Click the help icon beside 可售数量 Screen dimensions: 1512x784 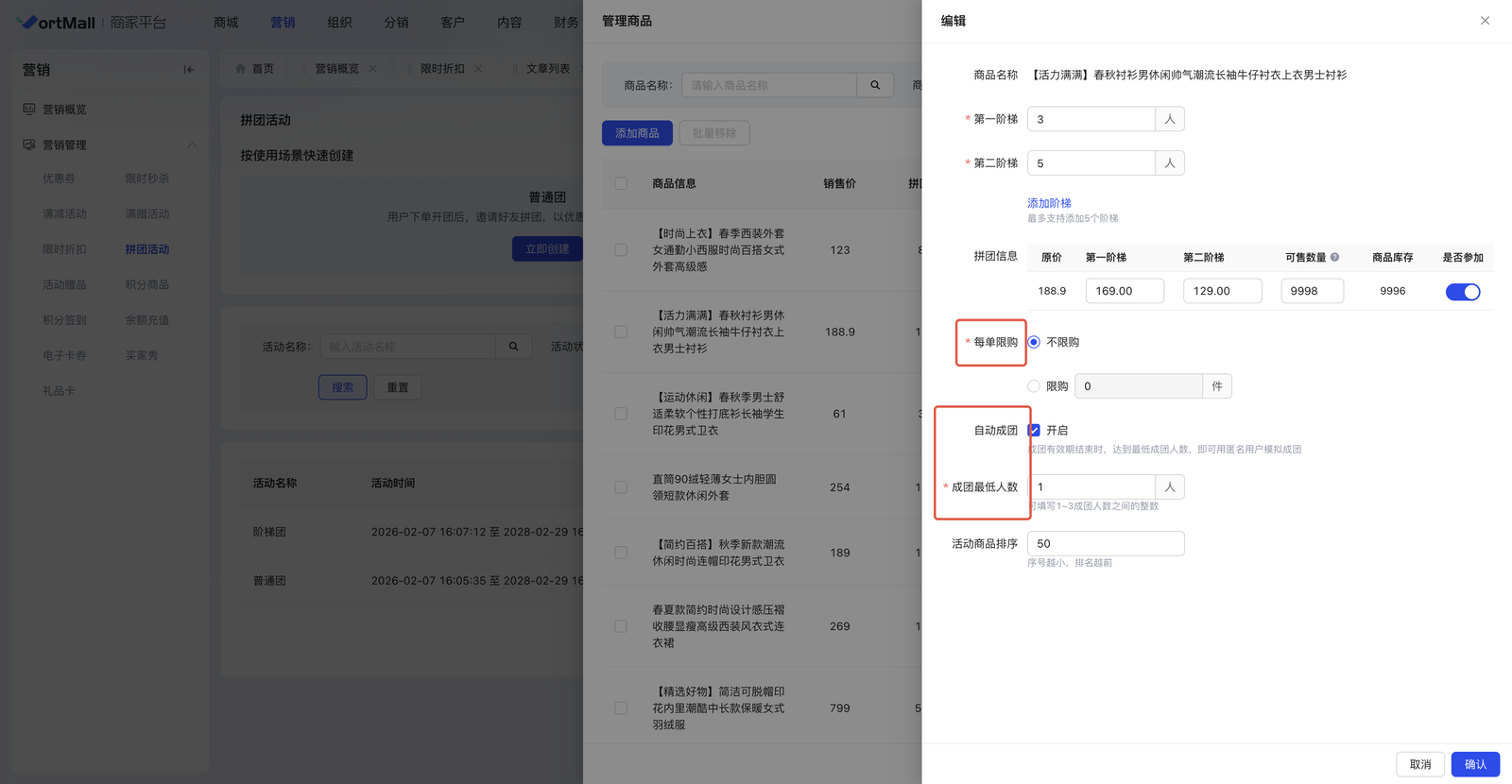[1334, 257]
